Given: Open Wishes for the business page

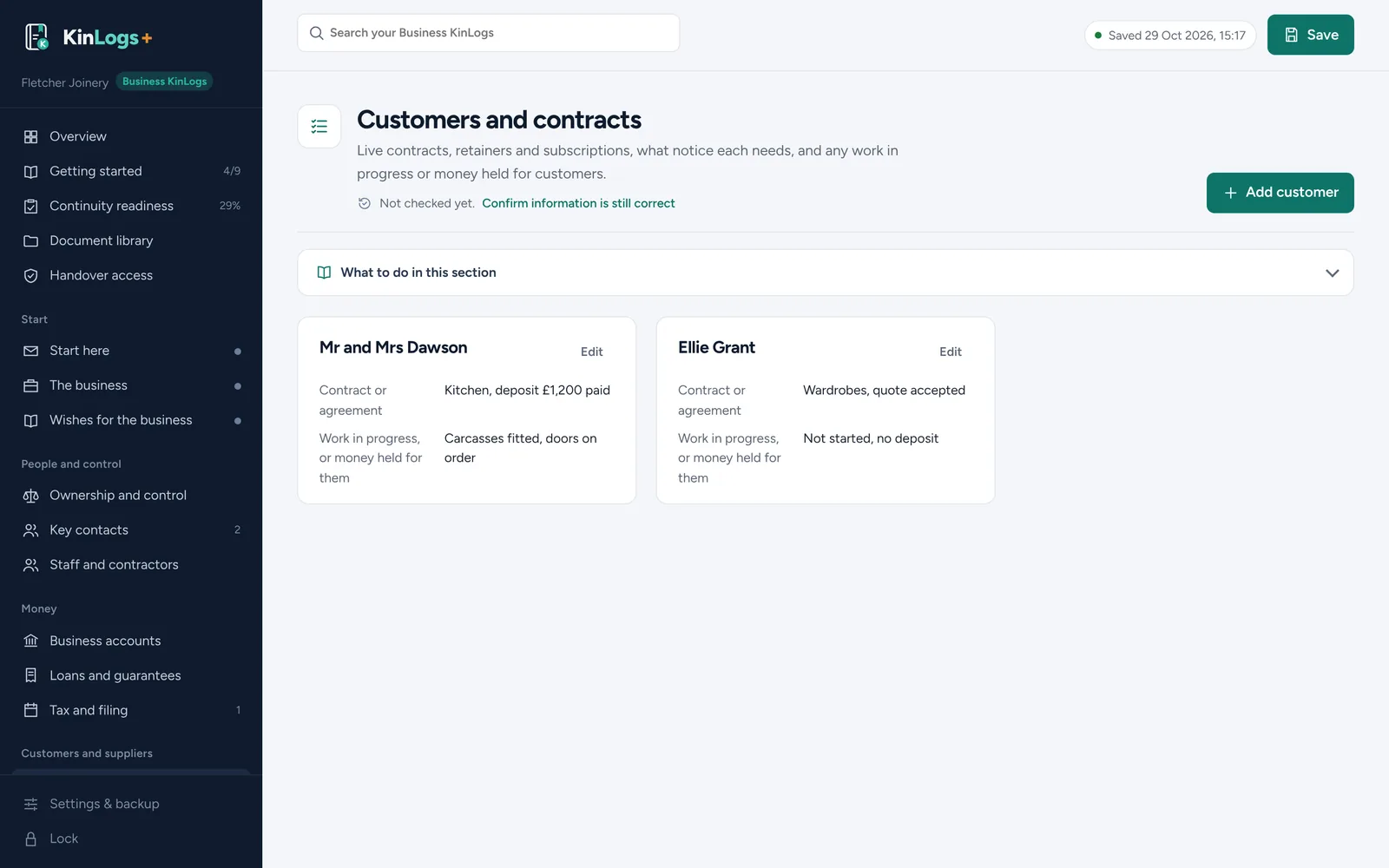Looking at the screenshot, I should pos(131,420).
